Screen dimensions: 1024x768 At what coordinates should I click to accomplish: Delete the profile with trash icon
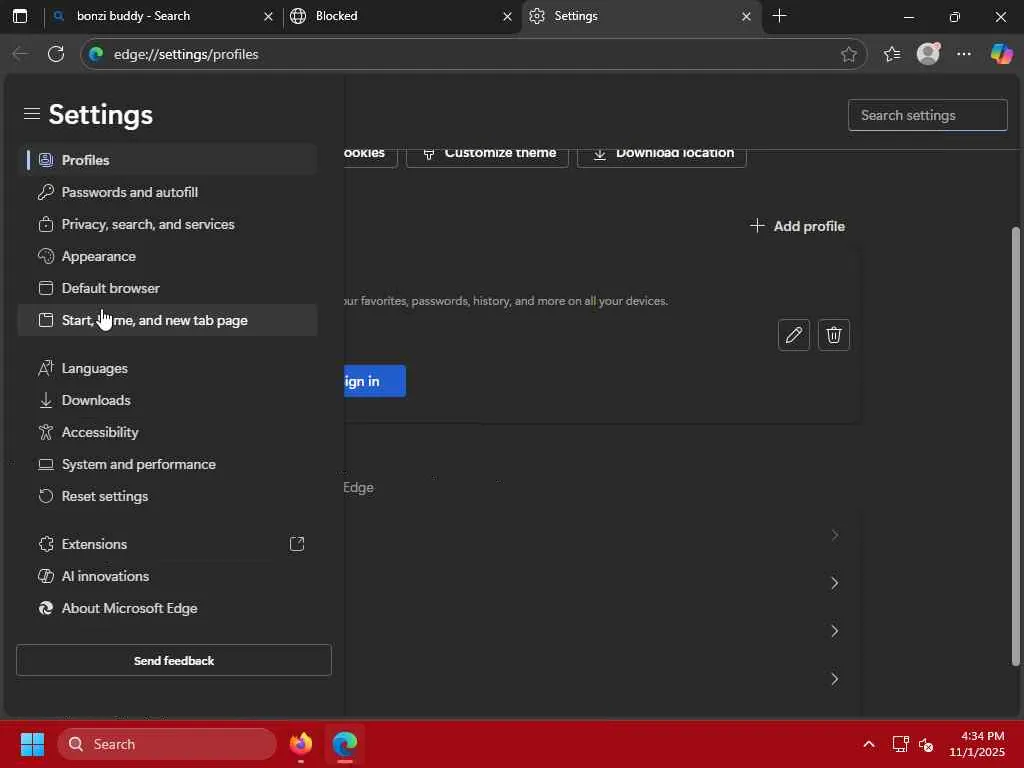834,335
